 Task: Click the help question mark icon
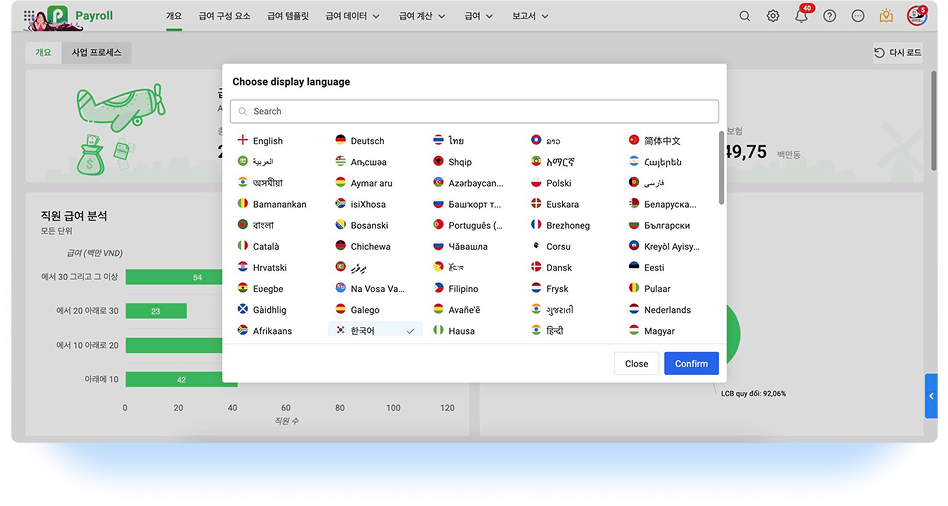pos(829,16)
